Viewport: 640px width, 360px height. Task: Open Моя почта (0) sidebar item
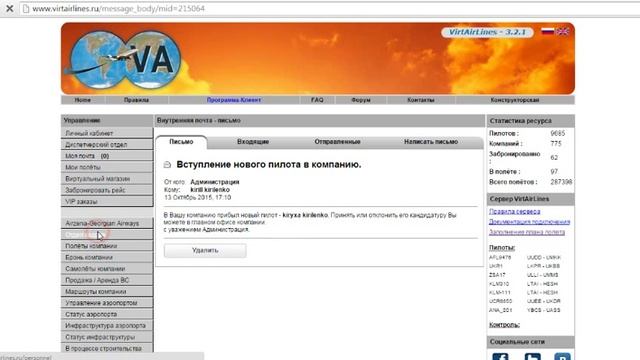click(107, 156)
